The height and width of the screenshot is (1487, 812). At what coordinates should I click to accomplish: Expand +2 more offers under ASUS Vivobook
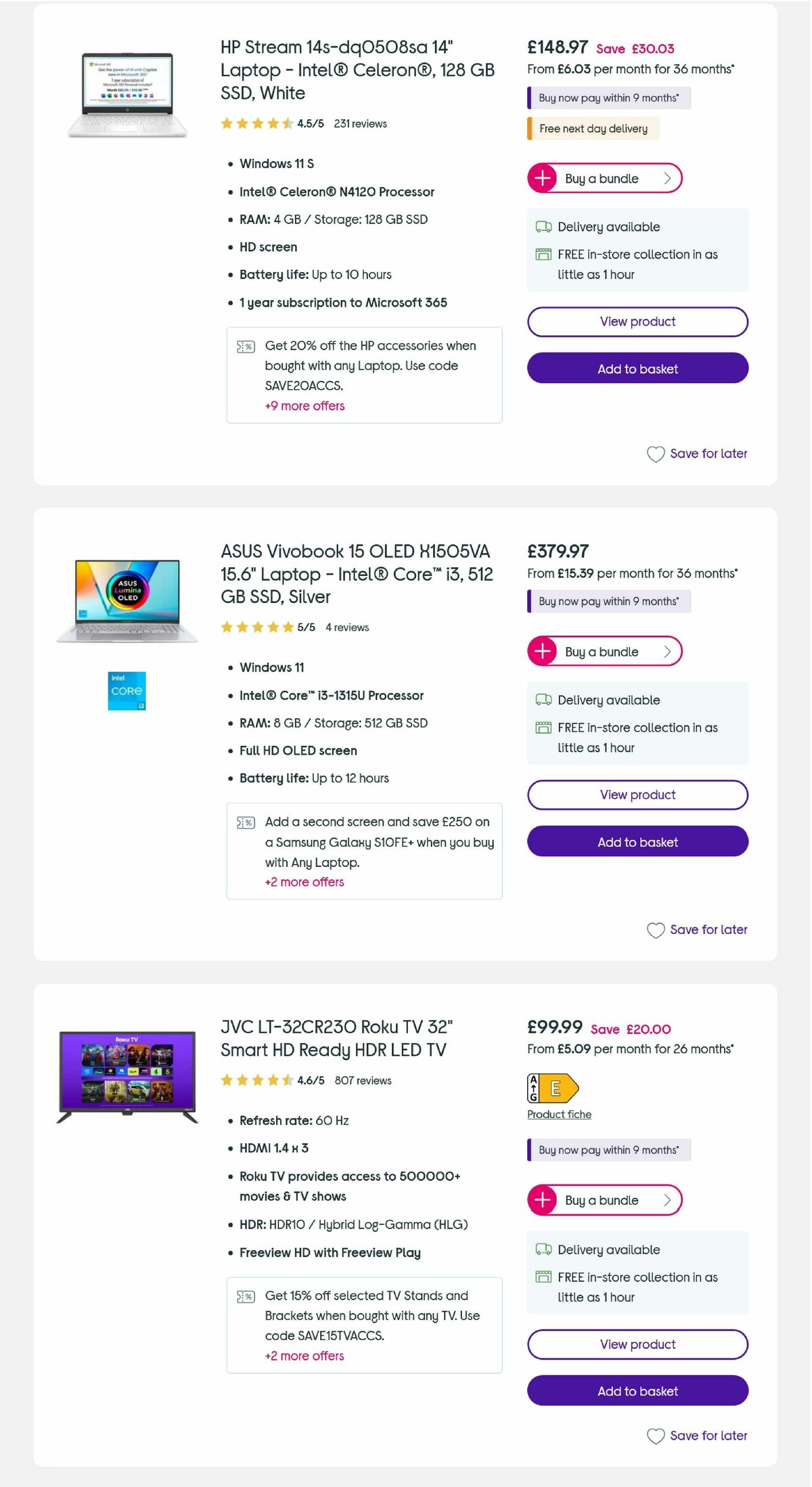(x=304, y=882)
